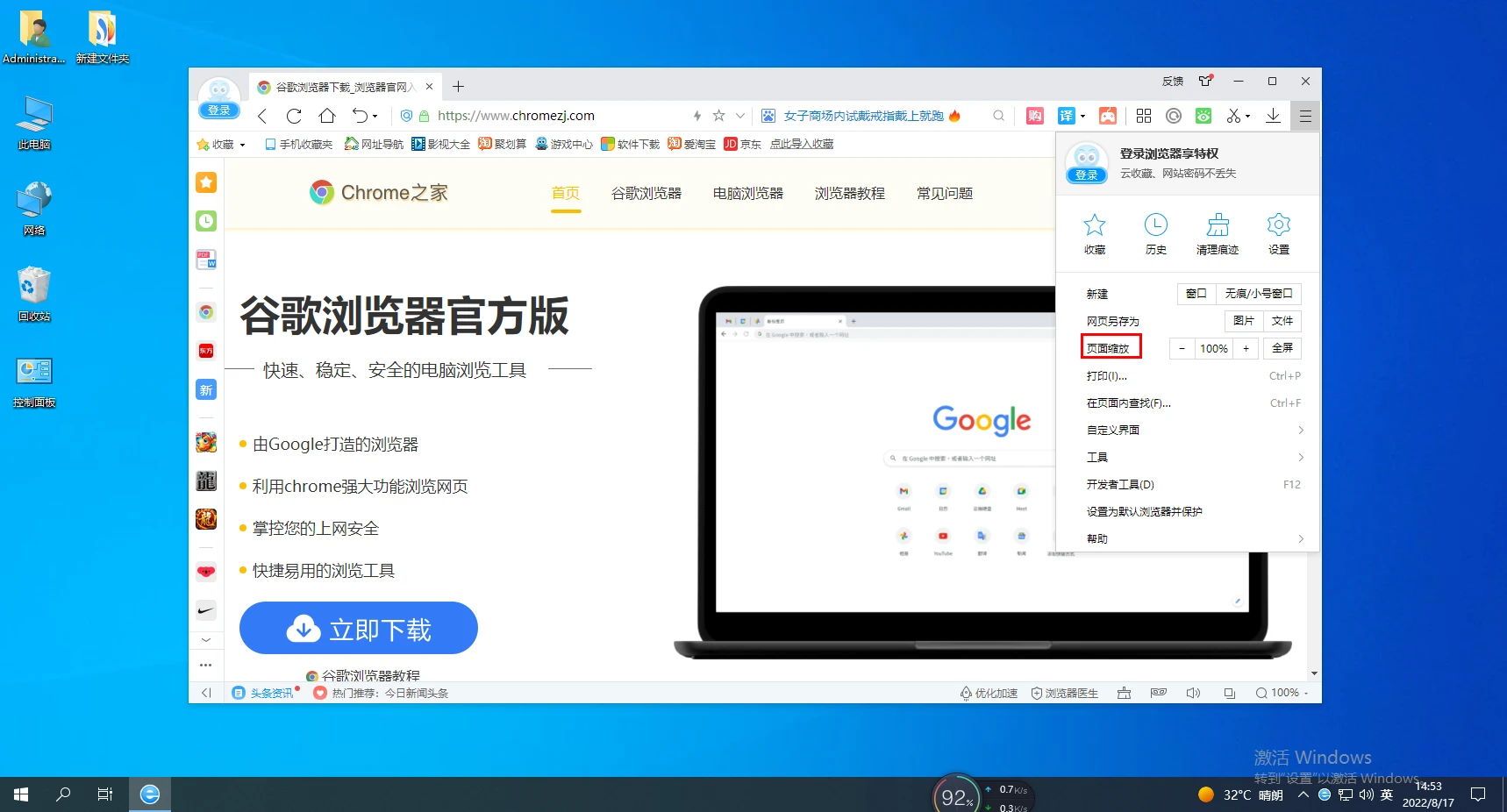Open 设置 gear icon in menu
The height and width of the screenshot is (812, 1507).
click(1279, 232)
